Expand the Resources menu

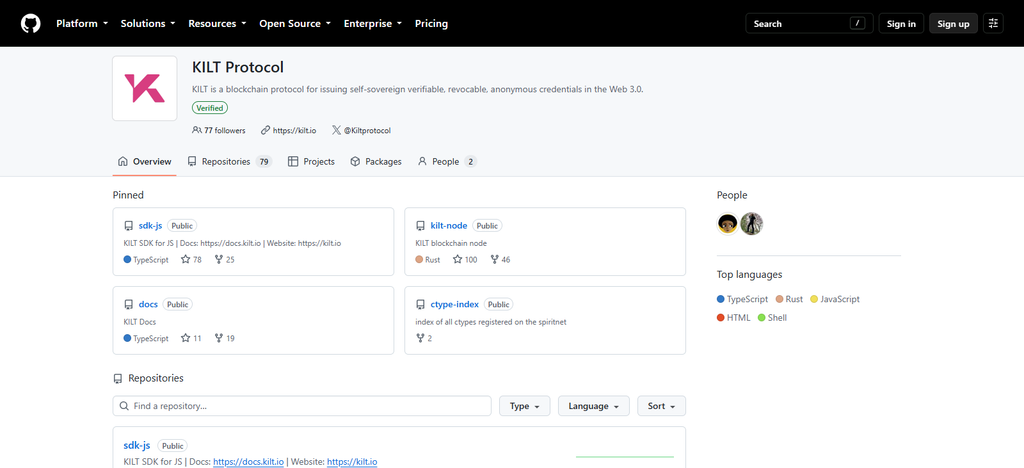217,23
